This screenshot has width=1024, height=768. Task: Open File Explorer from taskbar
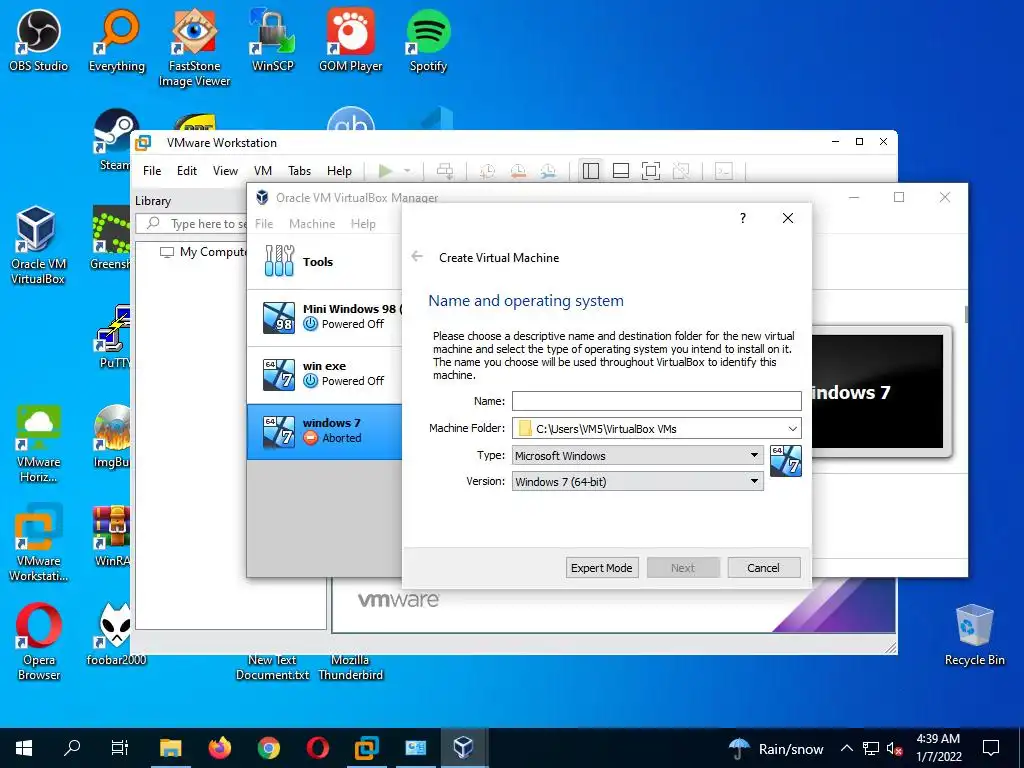point(170,748)
